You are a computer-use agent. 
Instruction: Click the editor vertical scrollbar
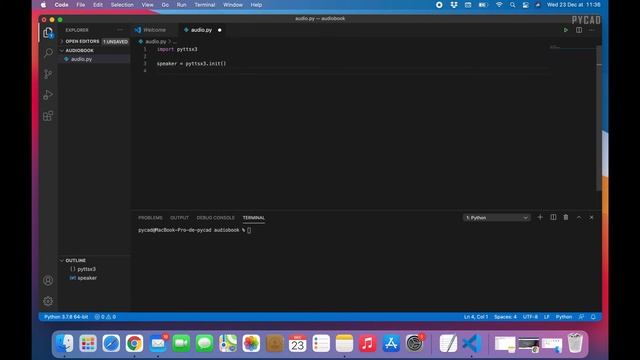coord(599,118)
